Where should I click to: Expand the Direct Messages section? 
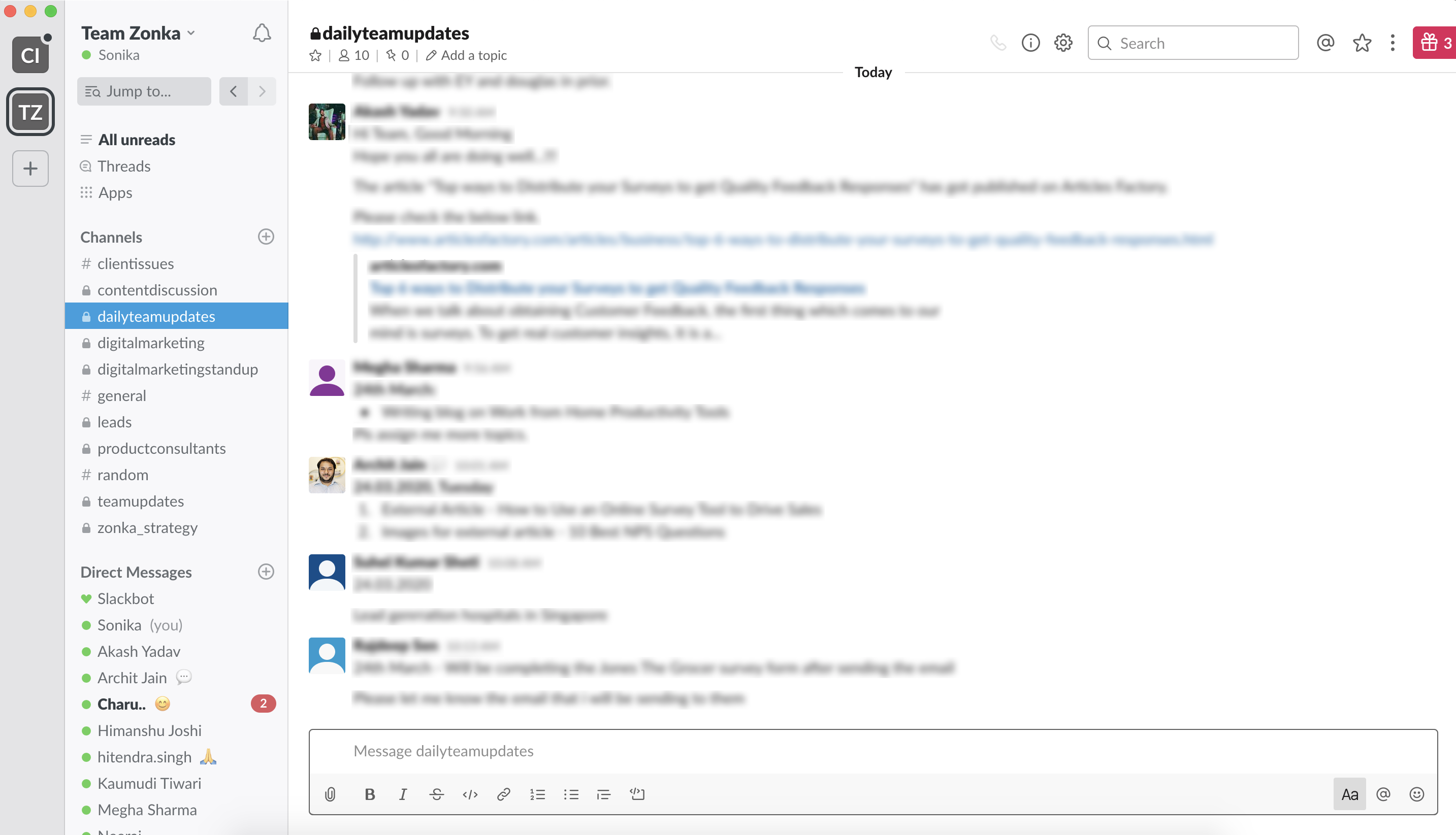[136, 571]
